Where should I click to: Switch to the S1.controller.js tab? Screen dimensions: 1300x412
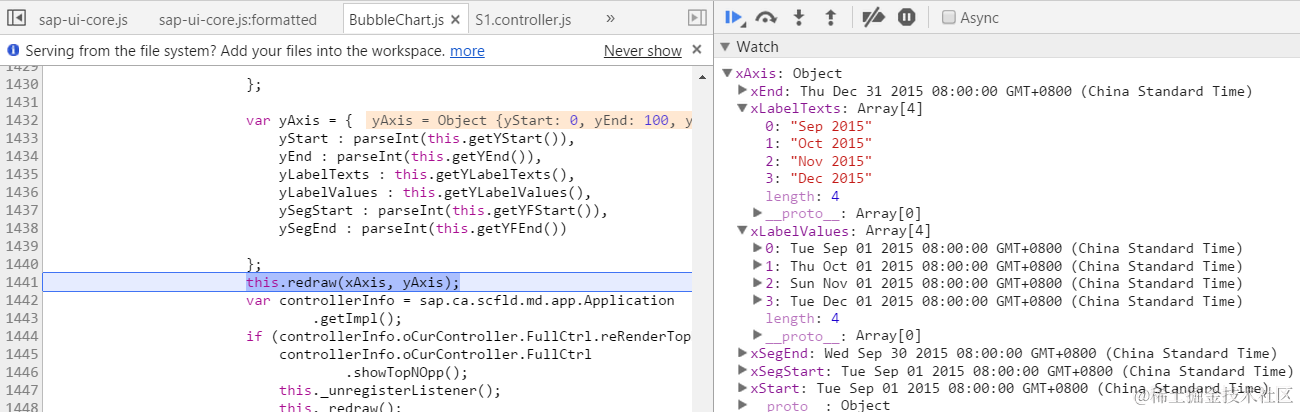[523, 19]
